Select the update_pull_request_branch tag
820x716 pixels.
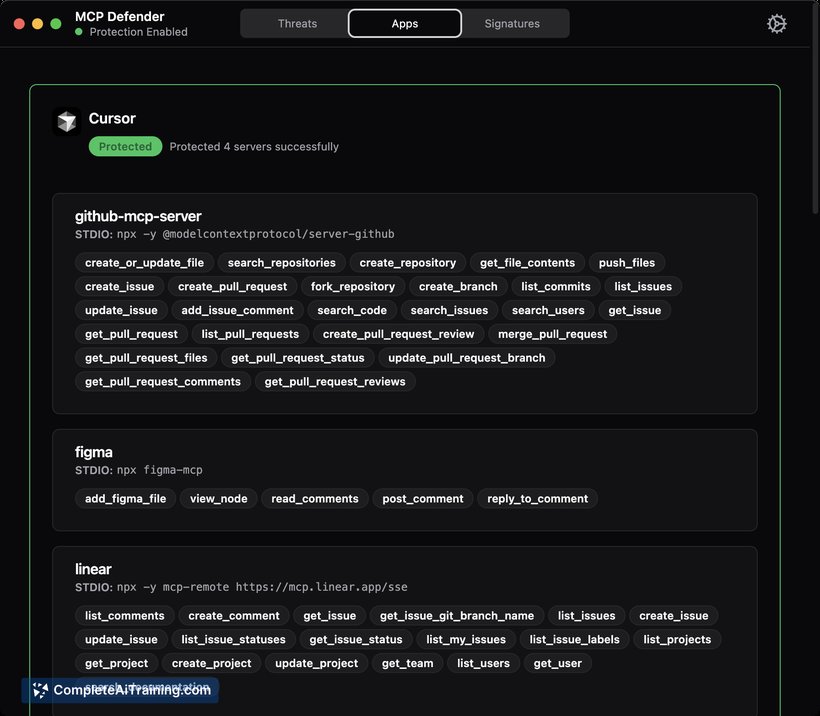pos(466,358)
